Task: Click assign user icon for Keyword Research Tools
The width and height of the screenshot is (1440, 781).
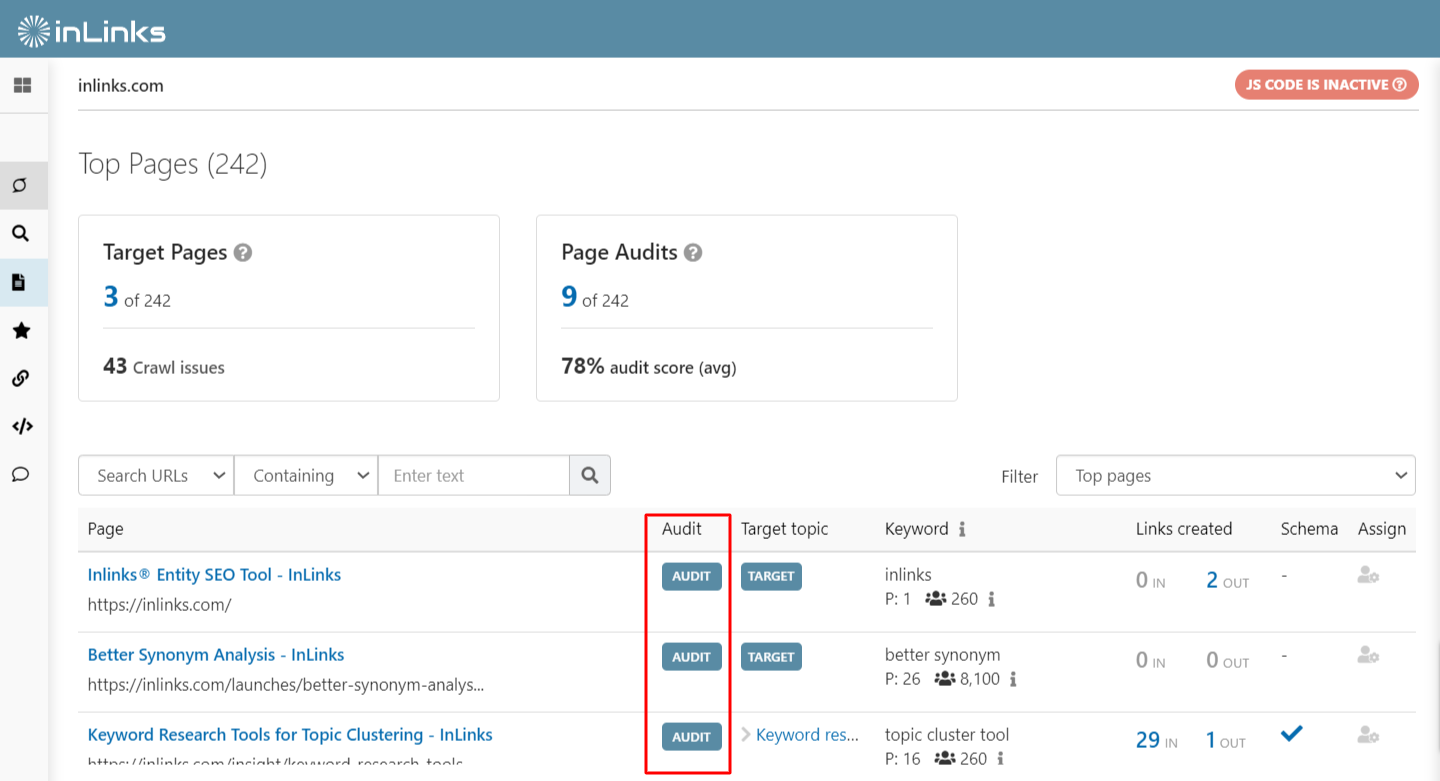Action: point(1368,735)
